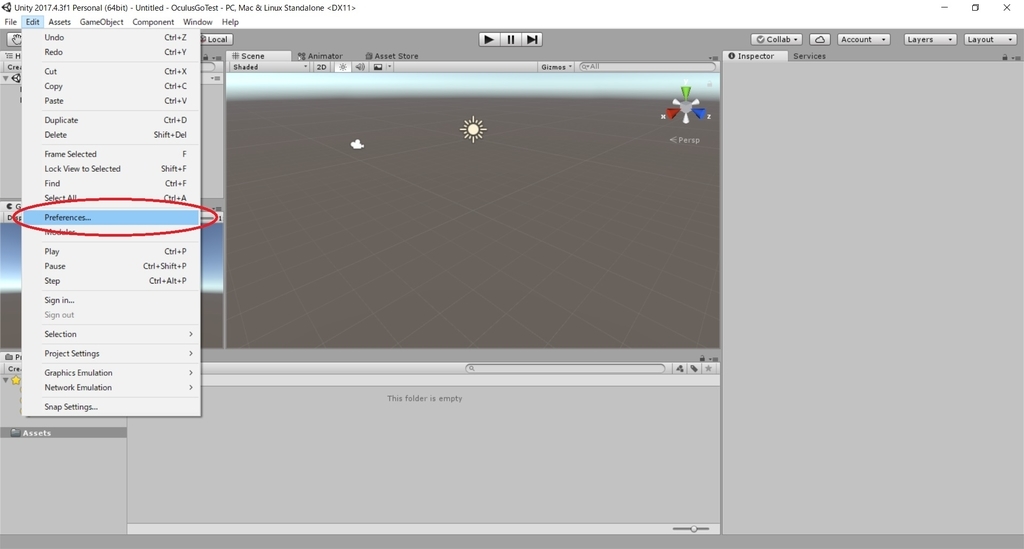Open the Cloud services icon button
This screenshot has height=549, width=1024.
(820, 39)
